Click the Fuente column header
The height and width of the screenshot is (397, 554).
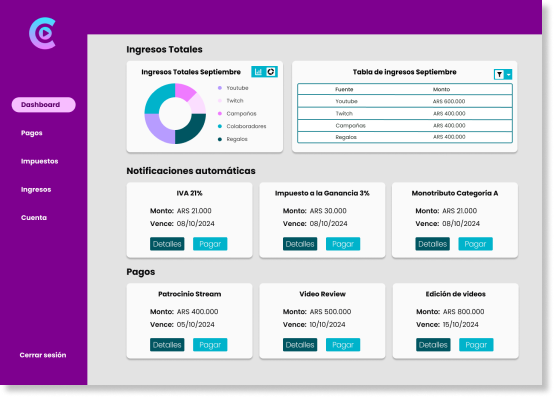click(344, 89)
